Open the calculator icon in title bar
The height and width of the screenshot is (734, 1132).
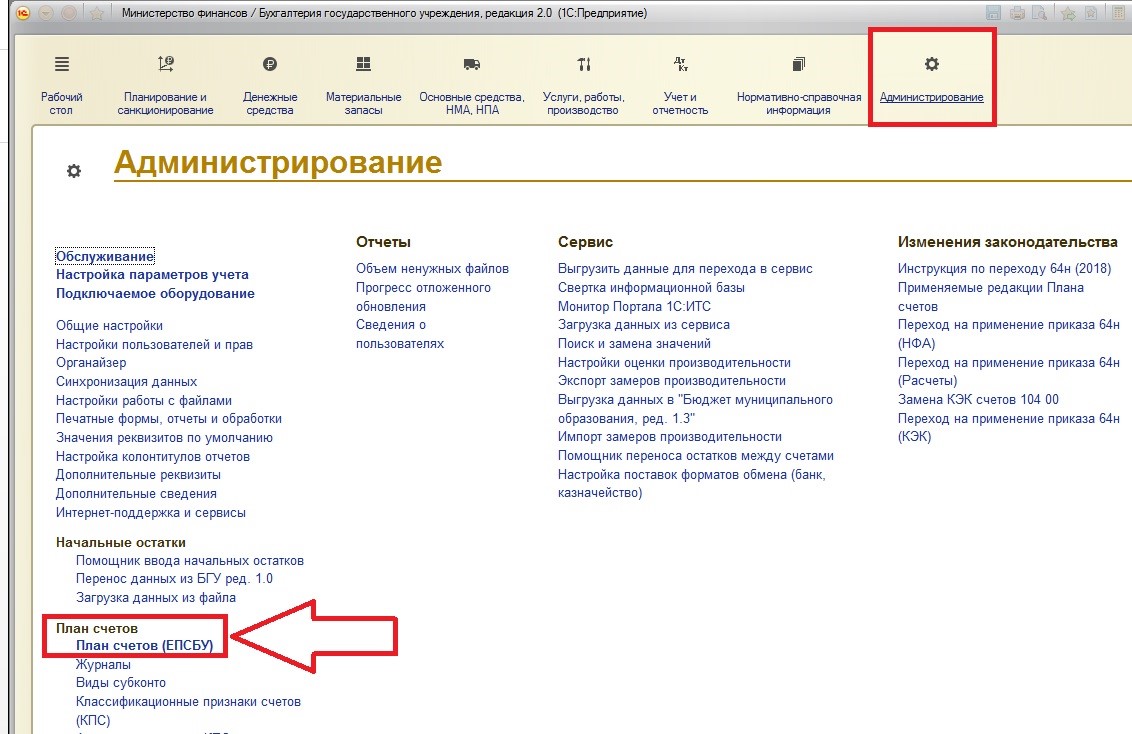coord(1120,13)
